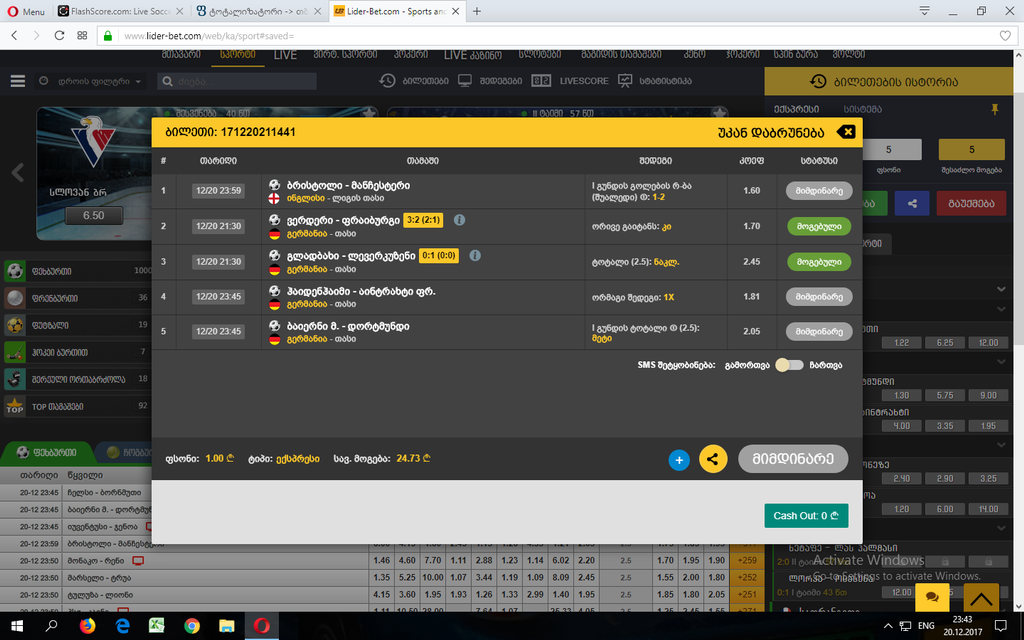This screenshot has width=1024, height=640.
Task: Click the 6.50 odds button on banner
Action: (x=93, y=216)
